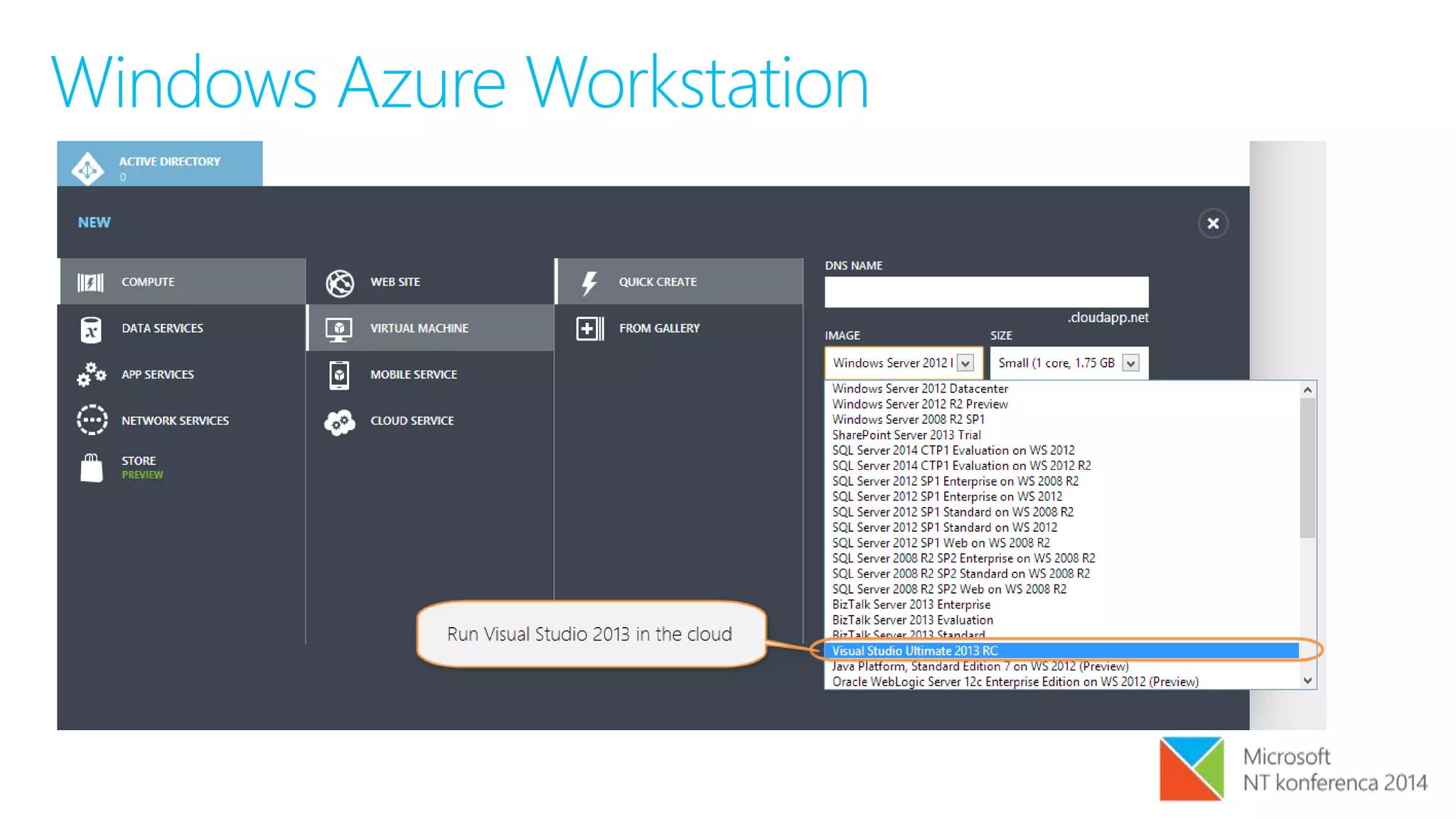
Task: Click the Active Directory diamond icon
Action: click(x=87, y=169)
